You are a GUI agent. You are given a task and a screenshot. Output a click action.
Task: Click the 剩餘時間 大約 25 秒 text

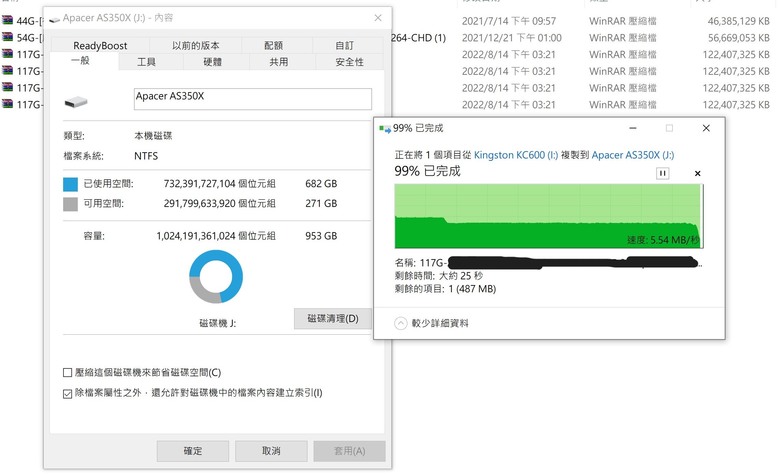pyautogui.click(x=439, y=276)
